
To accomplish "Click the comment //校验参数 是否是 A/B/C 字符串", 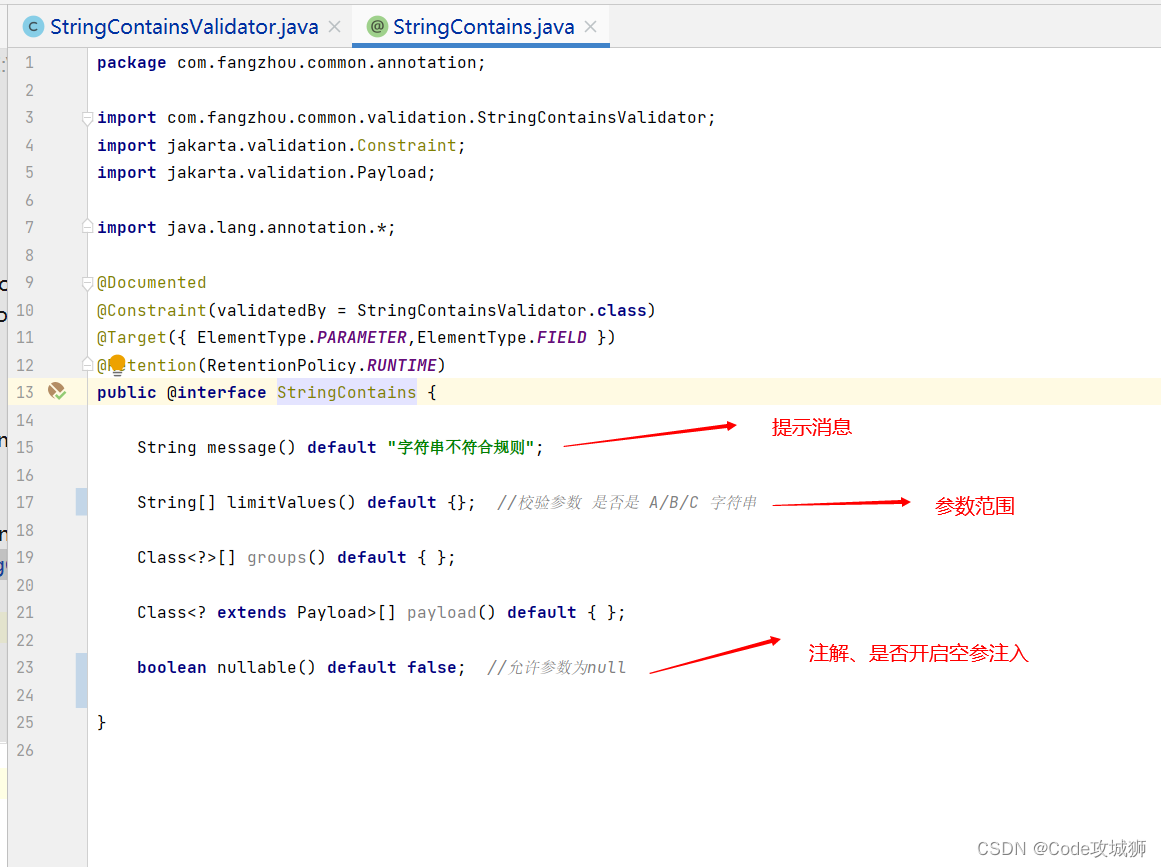I will 627,503.
